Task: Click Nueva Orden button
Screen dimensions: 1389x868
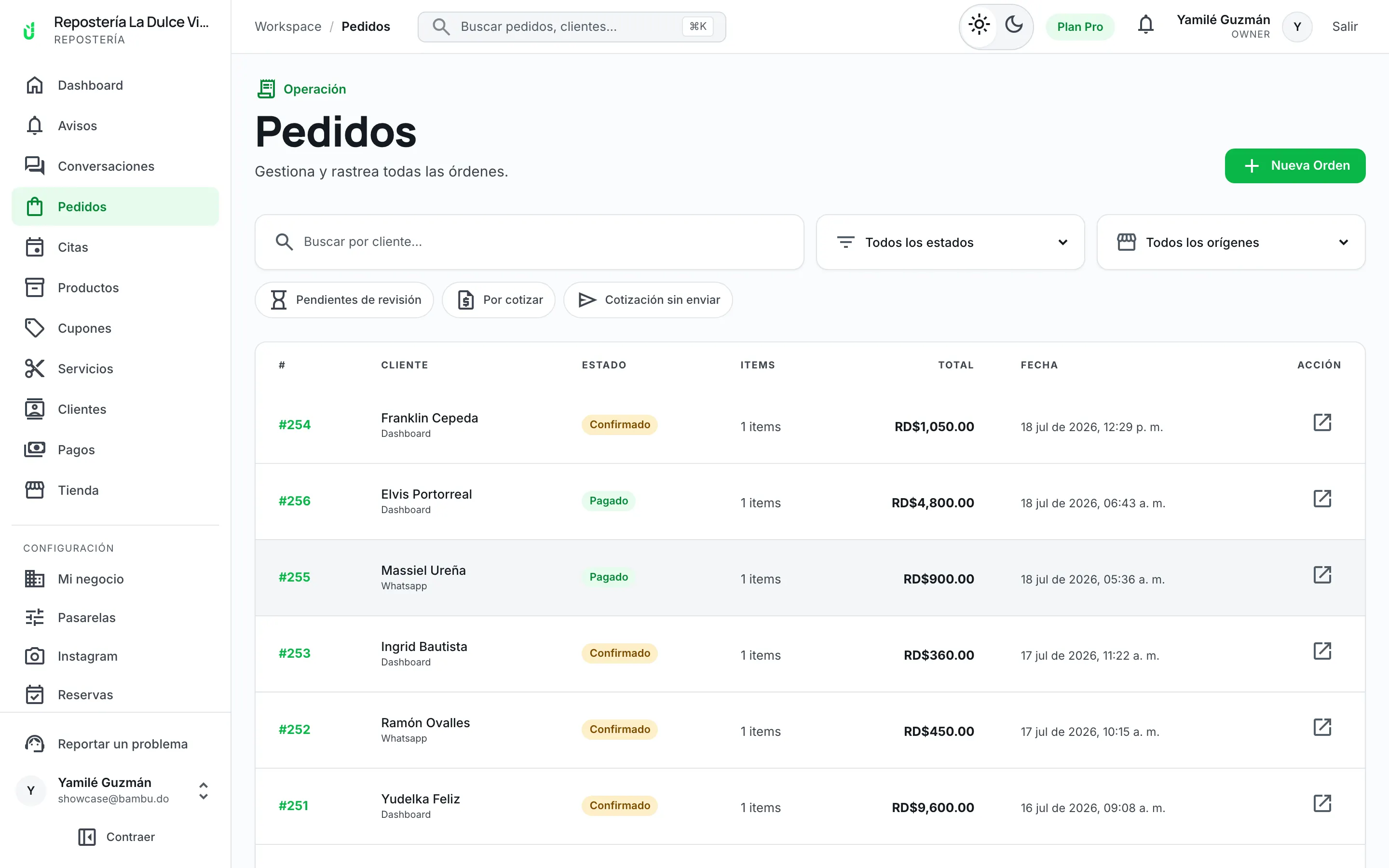Action: 1295,166
